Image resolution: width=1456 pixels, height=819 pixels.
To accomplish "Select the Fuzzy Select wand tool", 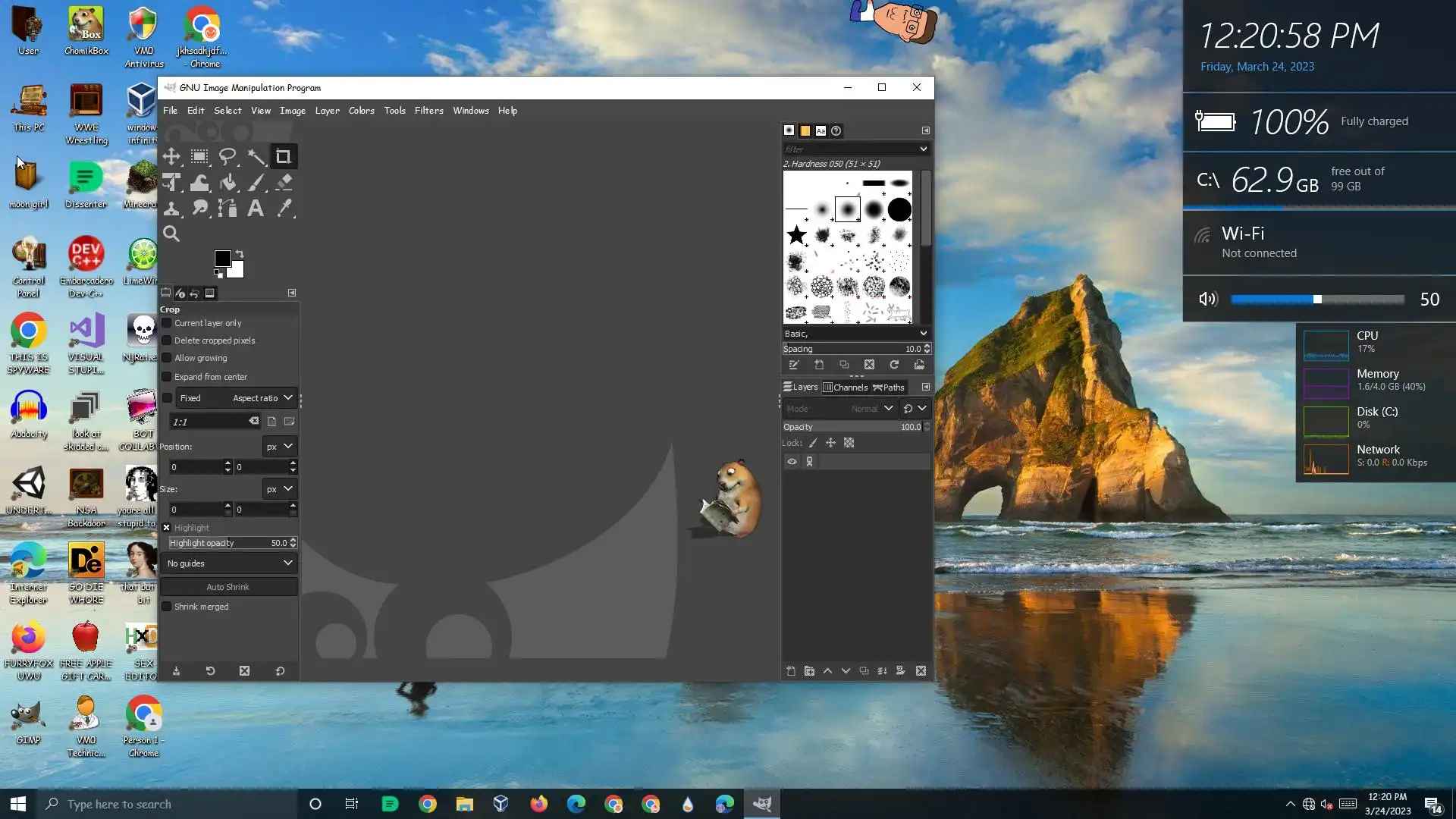I will tap(256, 157).
